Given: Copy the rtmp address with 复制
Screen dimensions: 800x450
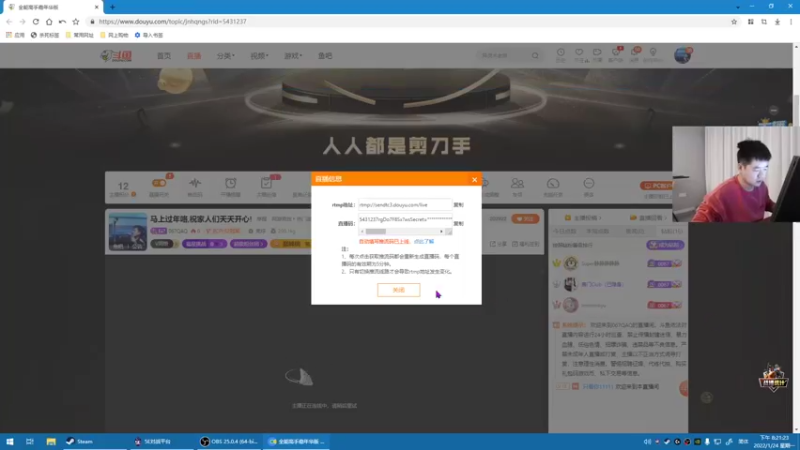Looking at the screenshot, I should (459, 205).
